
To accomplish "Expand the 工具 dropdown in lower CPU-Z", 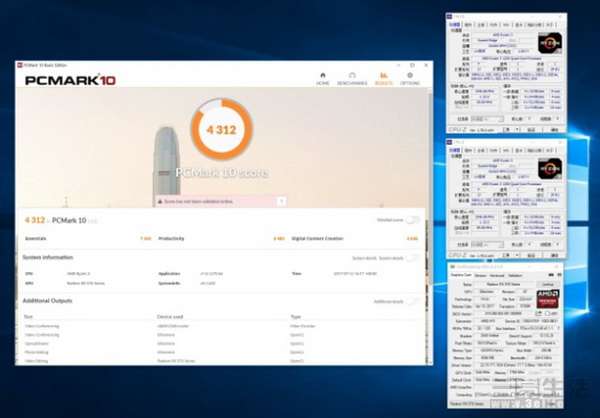I will (x=517, y=255).
